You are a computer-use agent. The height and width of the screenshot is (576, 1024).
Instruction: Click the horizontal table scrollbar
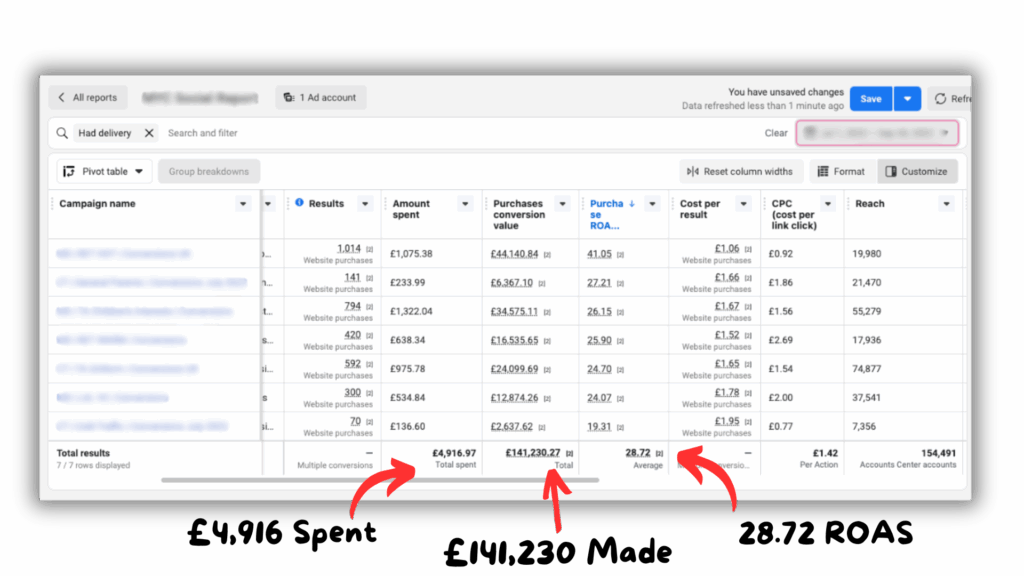click(x=380, y=480)
